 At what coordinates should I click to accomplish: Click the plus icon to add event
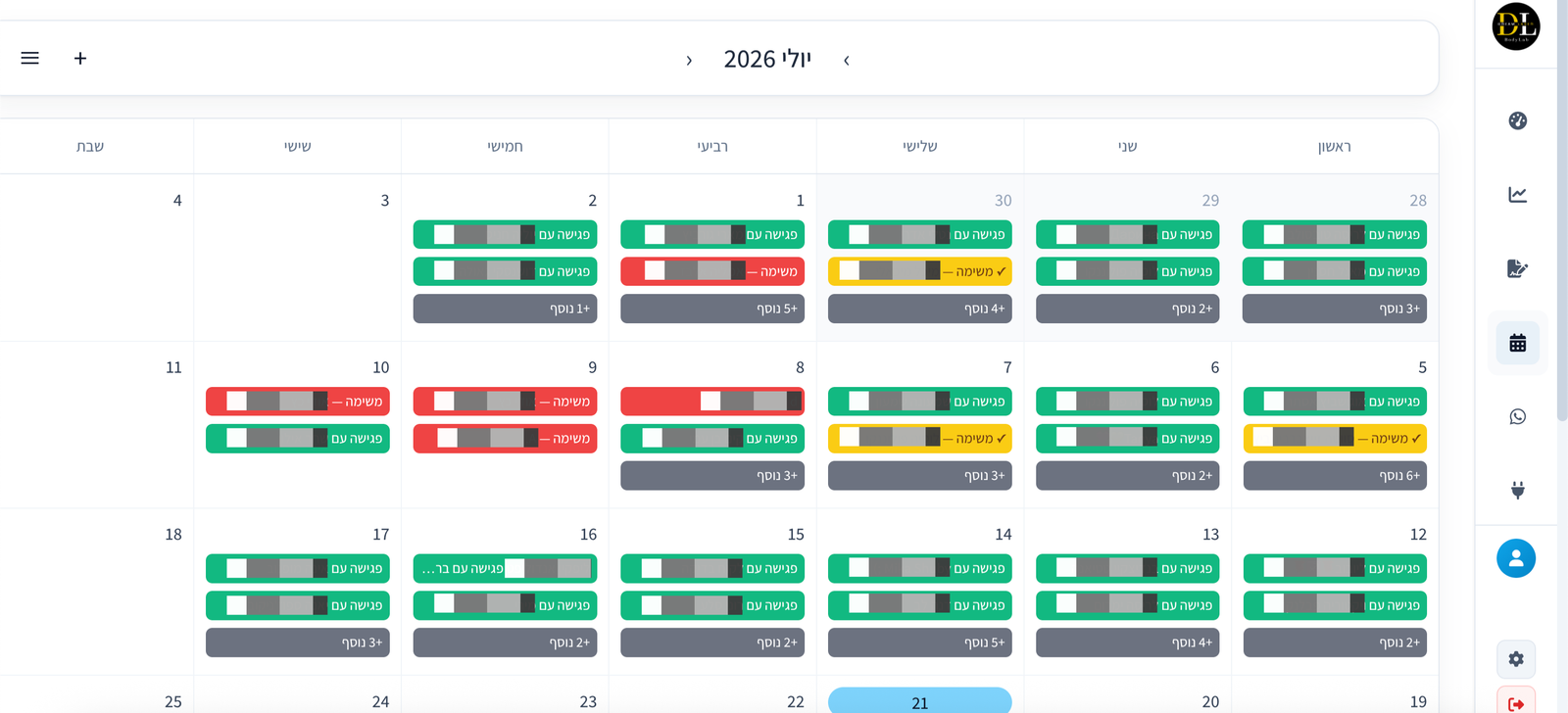(x=80, y=58)
